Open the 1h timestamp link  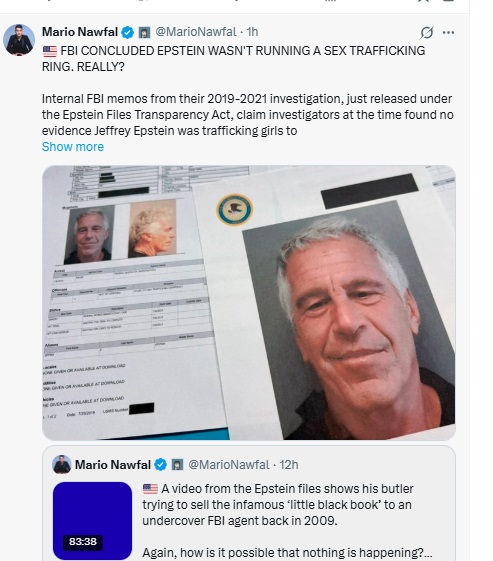252,32
